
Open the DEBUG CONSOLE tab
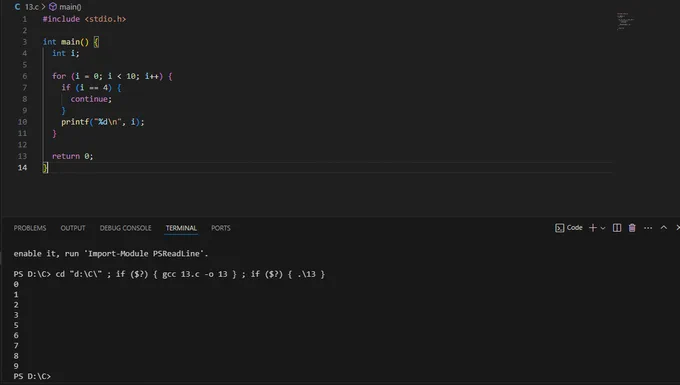pyautogui.click(x=125, y=228)
